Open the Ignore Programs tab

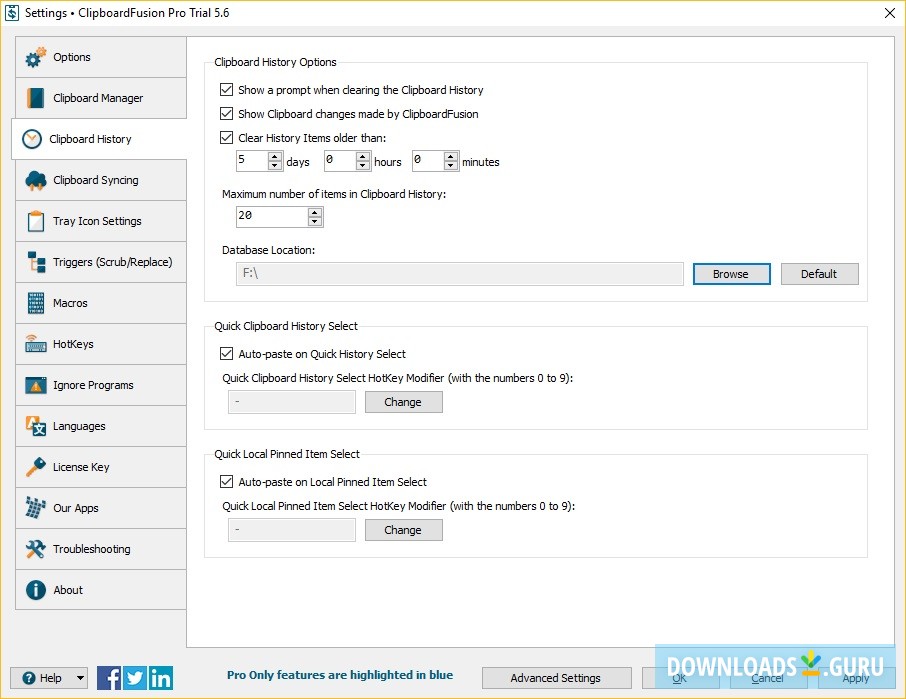[x=101, y=385]
